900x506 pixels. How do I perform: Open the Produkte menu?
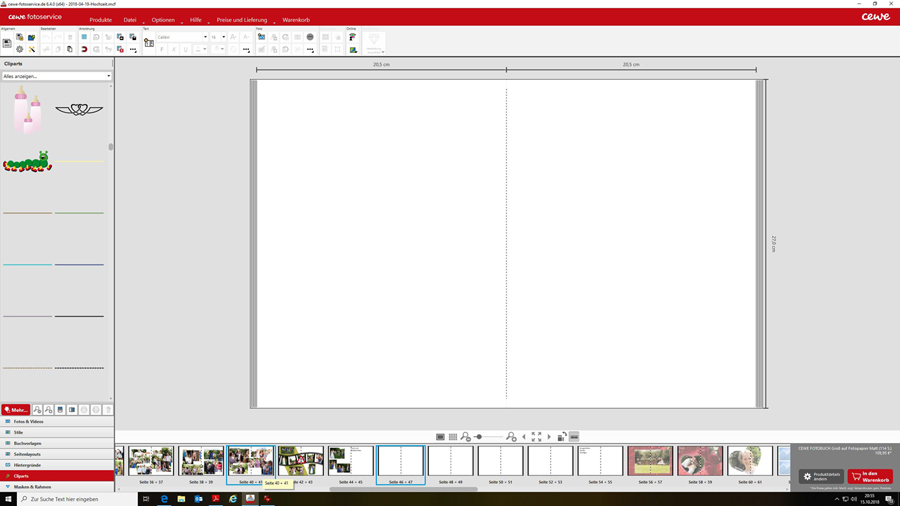(100, 20)
